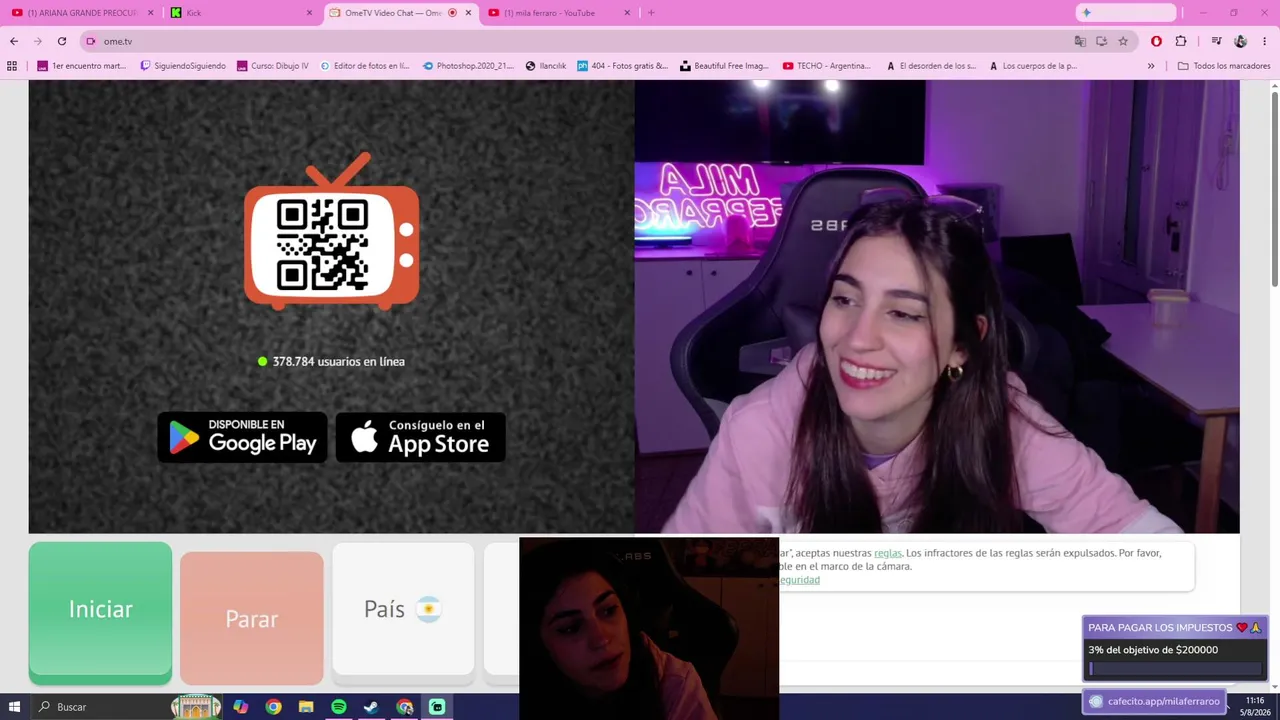Viewport: 1280px width, 720px height.
Task: Open the 'El desorden de los s...' bookmark
Action: click(x=931, y=66)
